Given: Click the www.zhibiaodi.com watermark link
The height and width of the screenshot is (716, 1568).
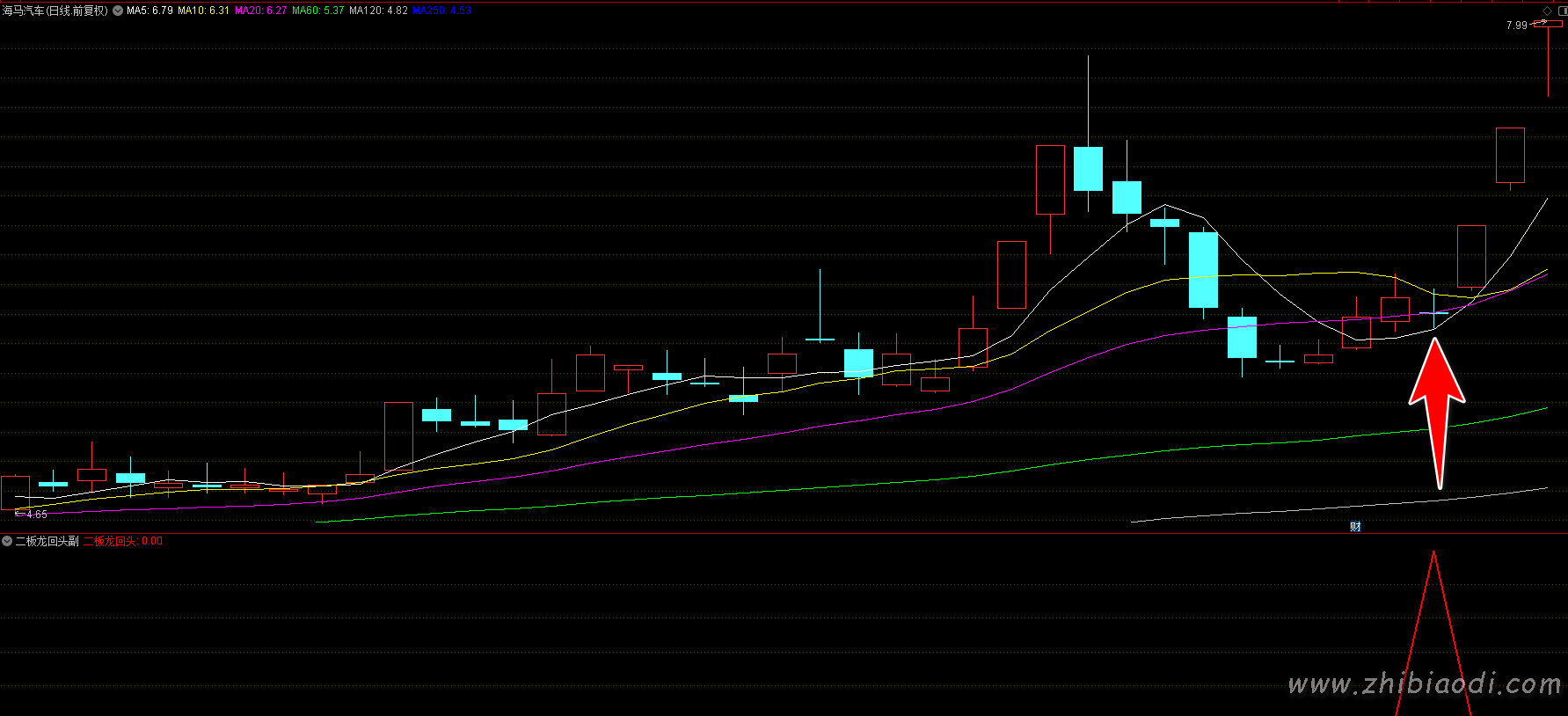Looking at the screenshot, I should coord(1424,683).
